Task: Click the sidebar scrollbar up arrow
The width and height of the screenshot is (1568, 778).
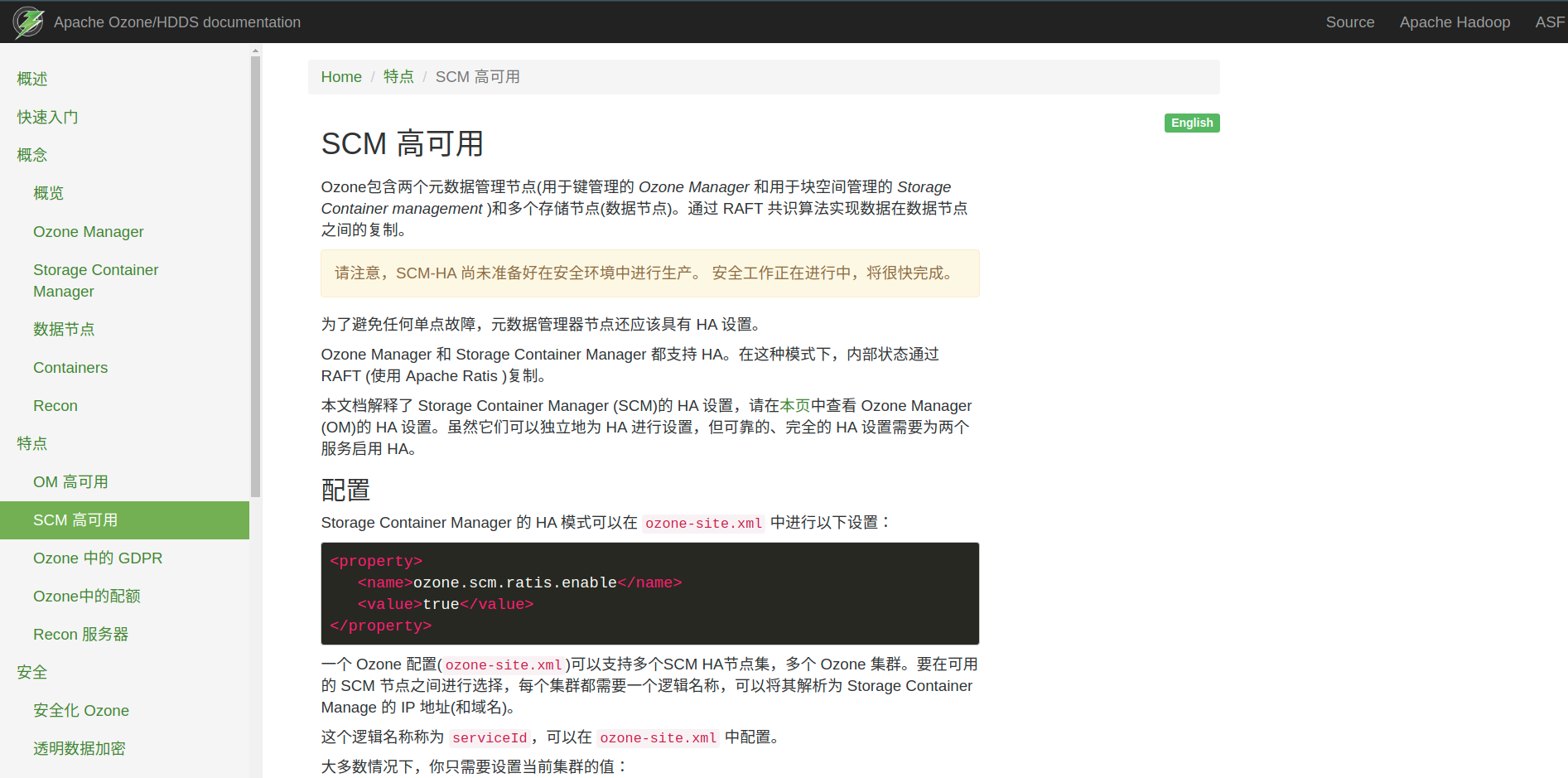Action: coord(256,51)
